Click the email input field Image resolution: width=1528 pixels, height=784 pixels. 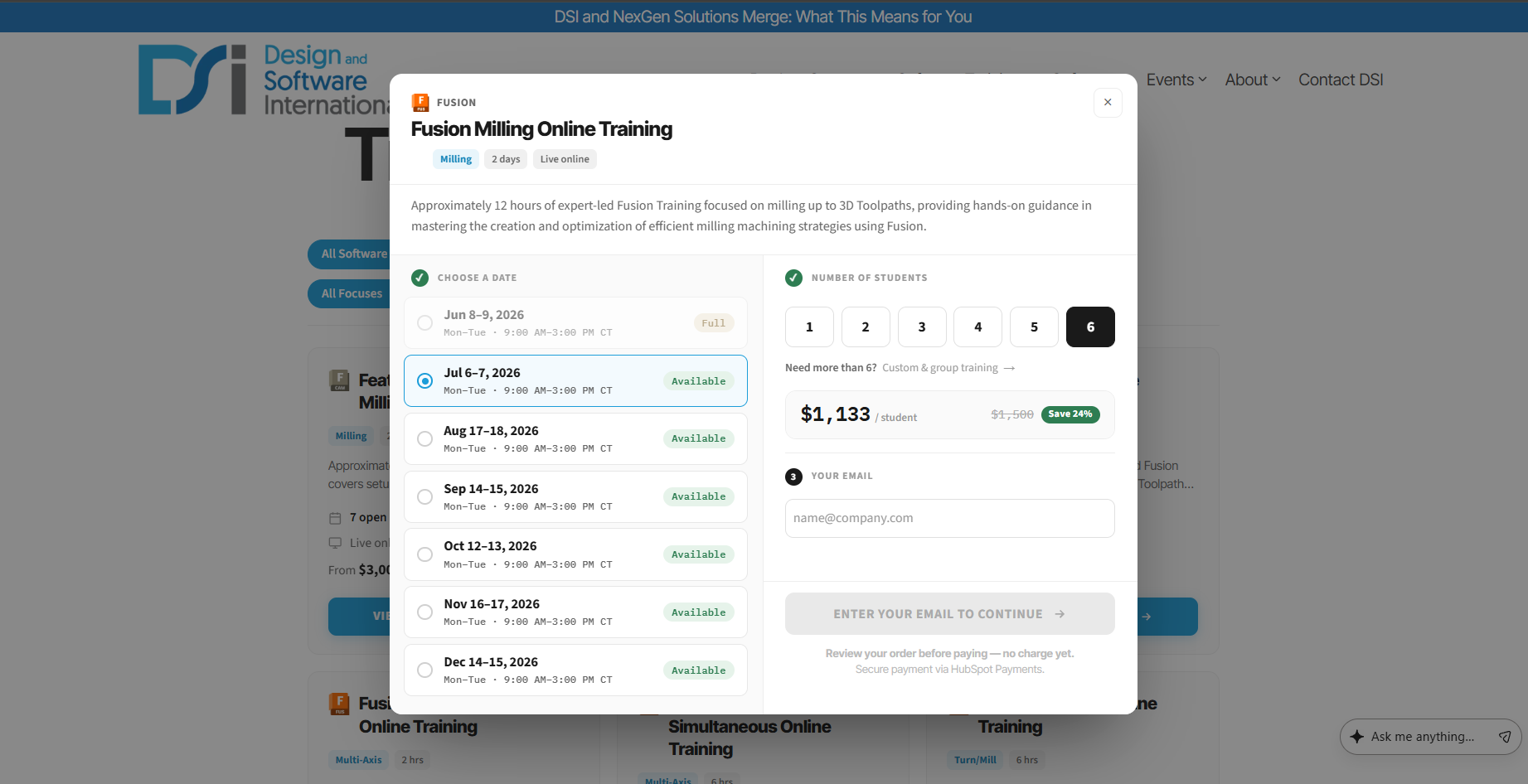tap(950, 518)
